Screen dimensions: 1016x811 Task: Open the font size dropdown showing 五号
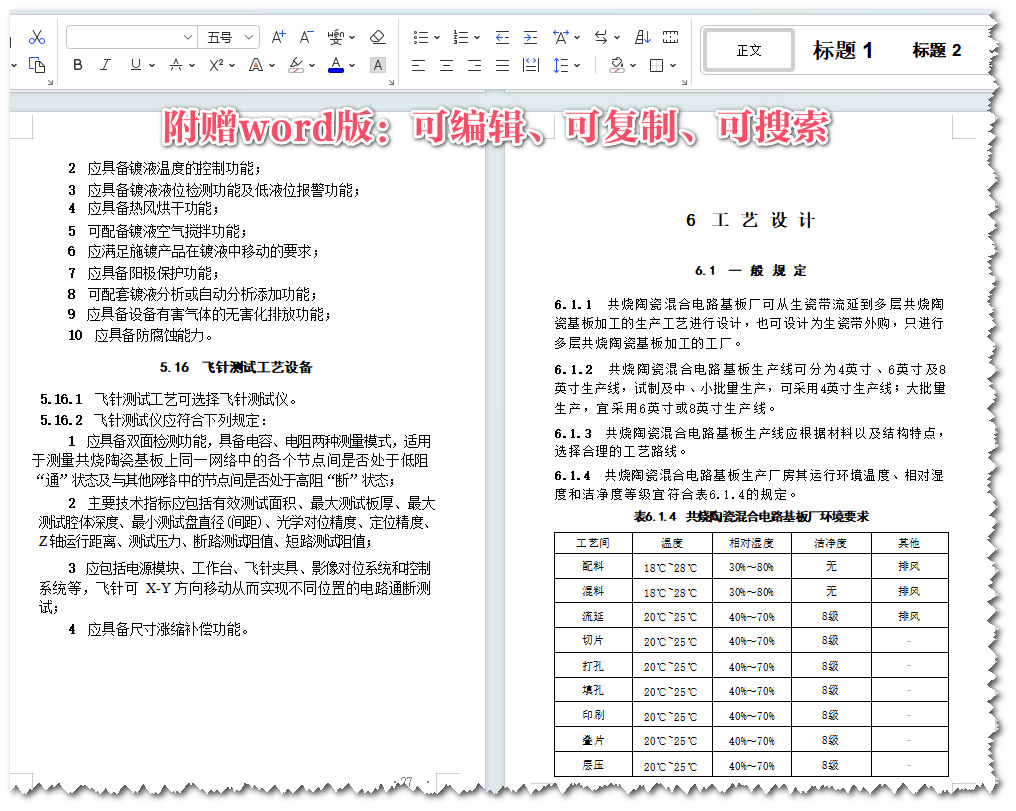pos(221,37)
